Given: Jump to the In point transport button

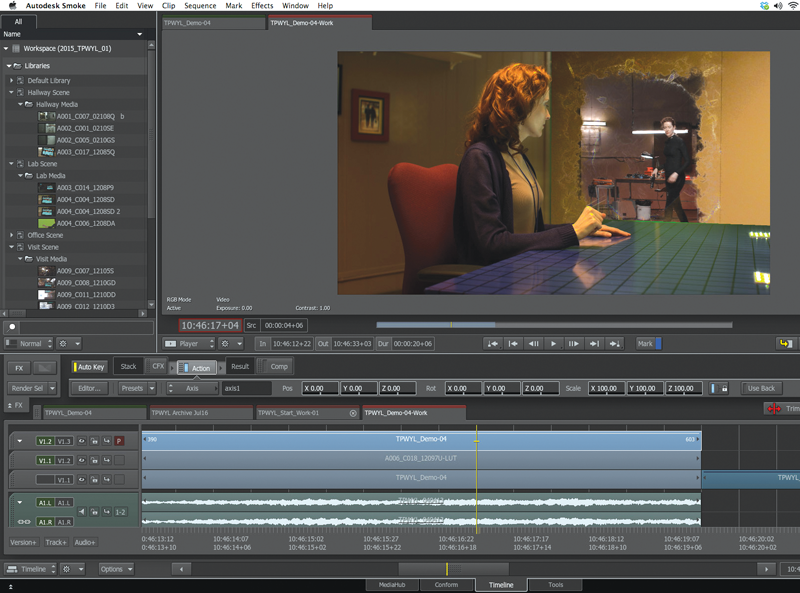Looking at the screenshot, I should (492, 344).
